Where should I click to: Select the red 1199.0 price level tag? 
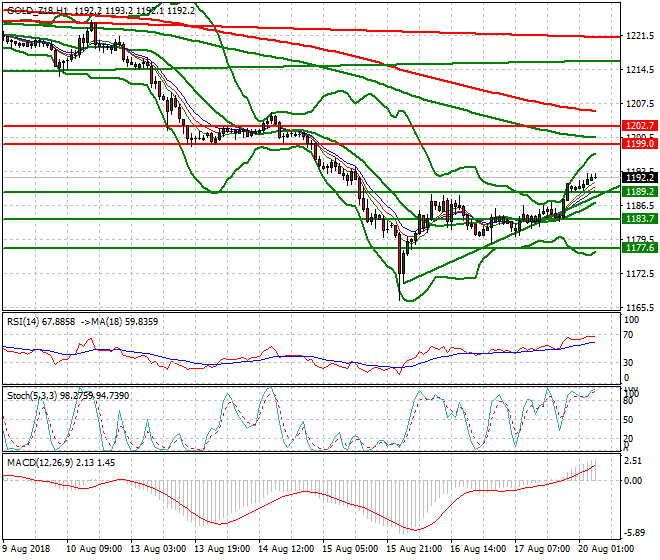tap(638, 144)
